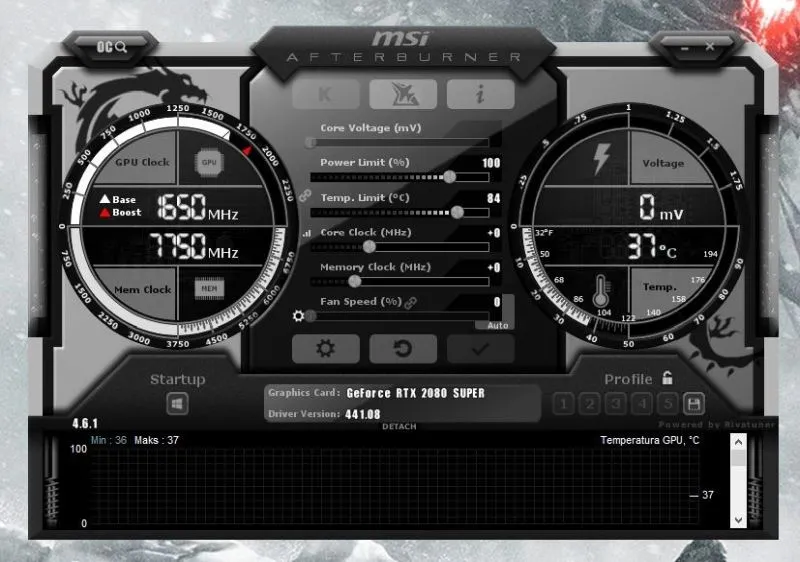Viewport: 800px width, 562px height.
Task: Click the Core Clock slider handle
Action: [x=369, y=247]
